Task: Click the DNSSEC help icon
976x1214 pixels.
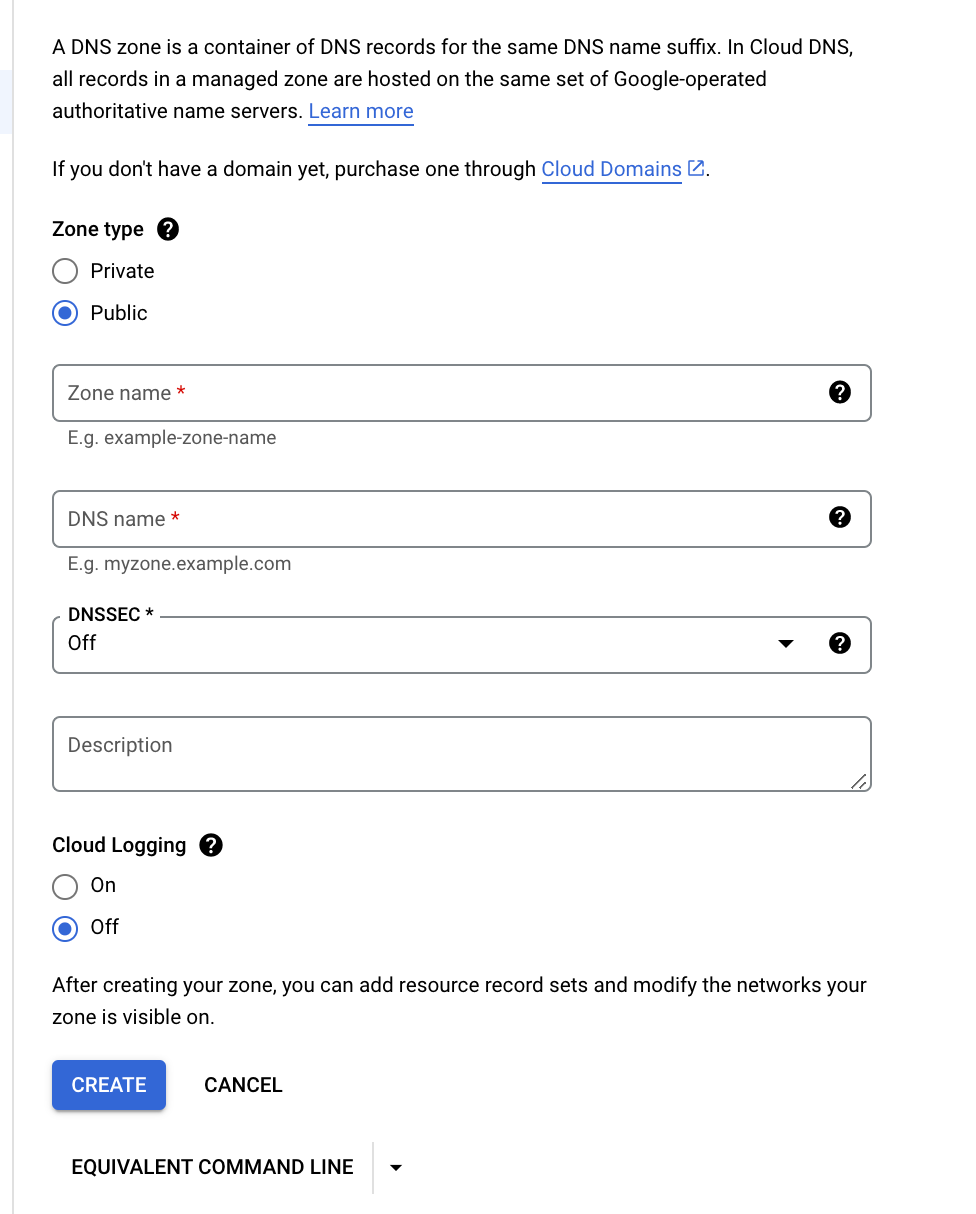Action: point(840,644)
